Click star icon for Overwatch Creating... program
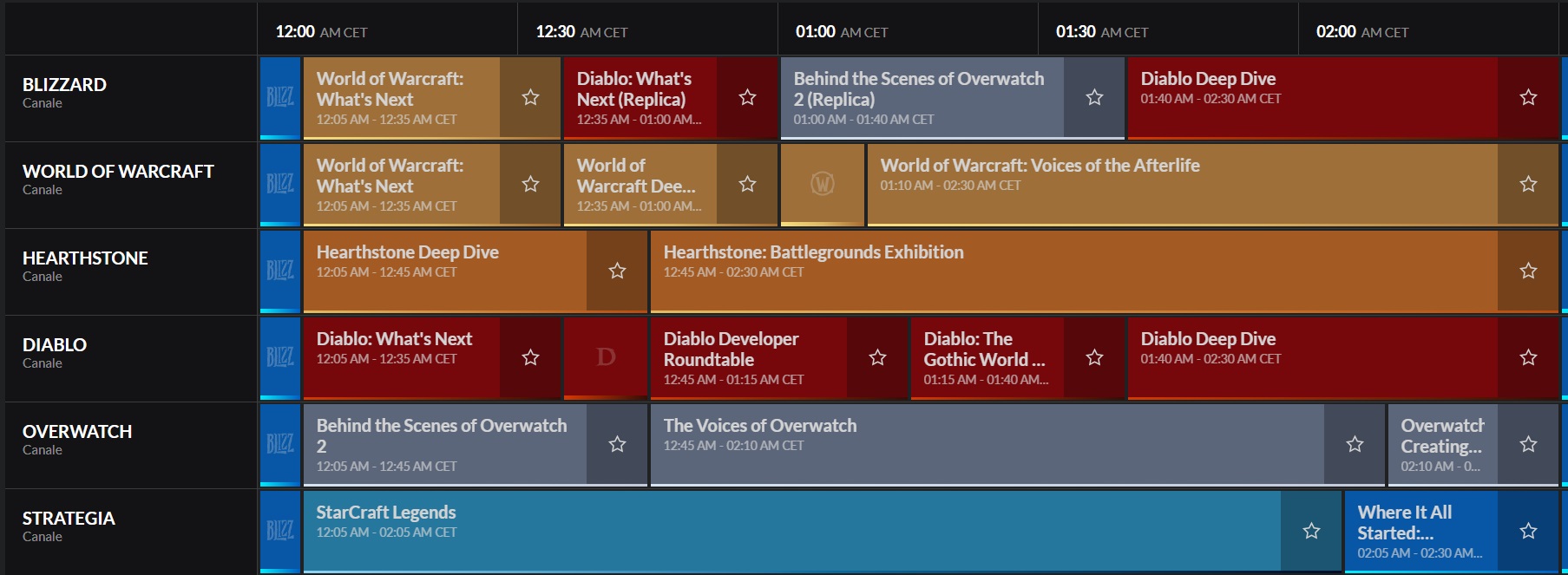This screenshot has width=1568, height=575. tap(1528, 445)
